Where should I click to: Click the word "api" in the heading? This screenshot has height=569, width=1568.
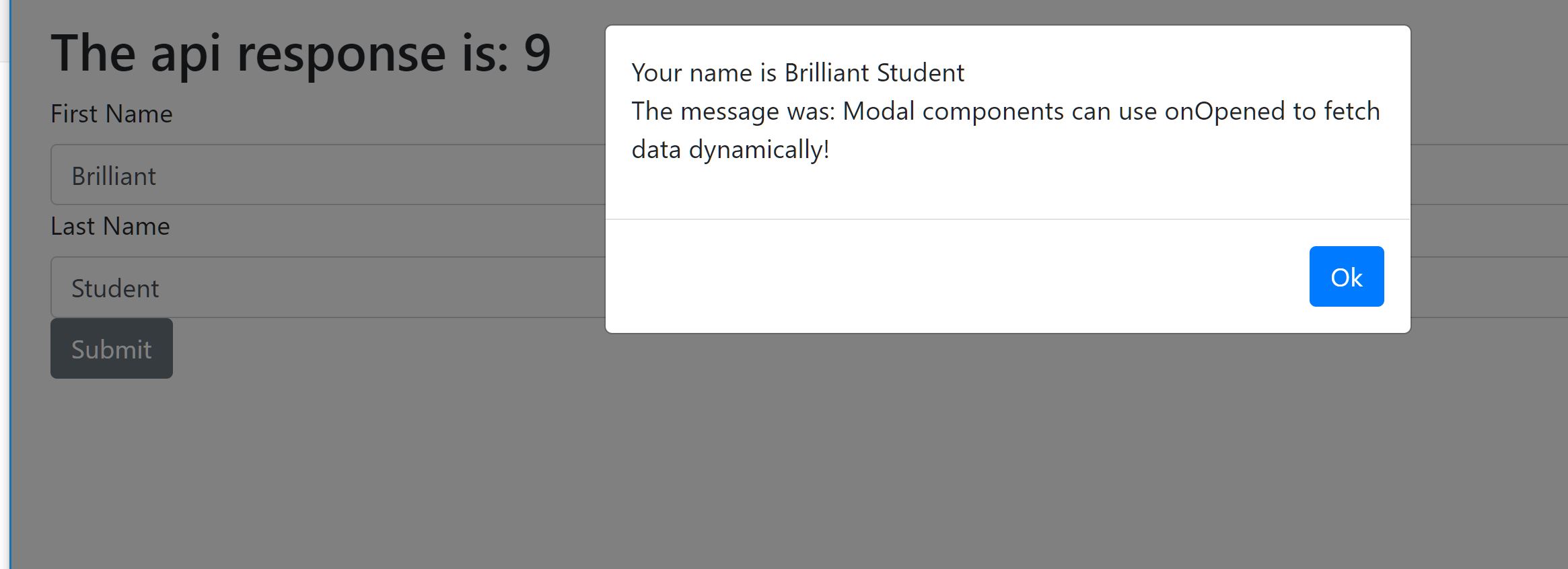click(x=186, y=52)
